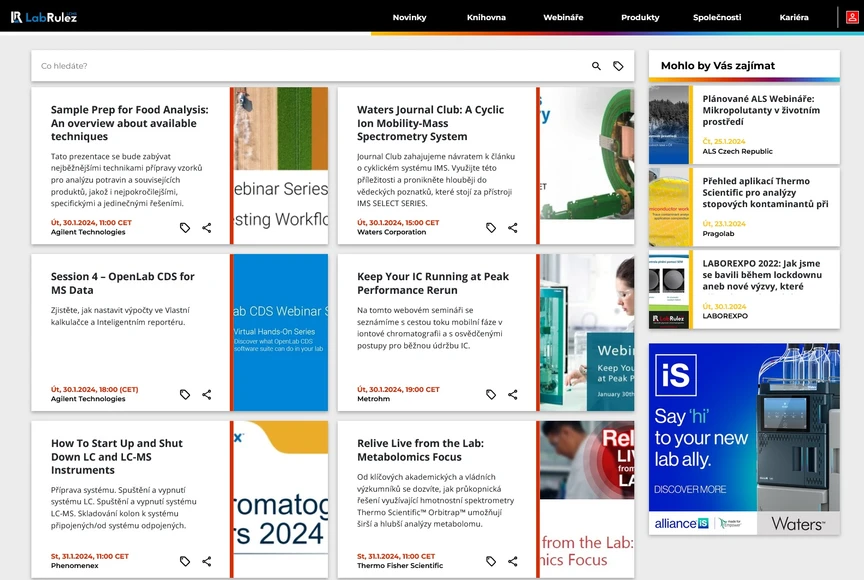
Task: Open 'Waters Journal Club' webinar title
Action: coord(430,123)
